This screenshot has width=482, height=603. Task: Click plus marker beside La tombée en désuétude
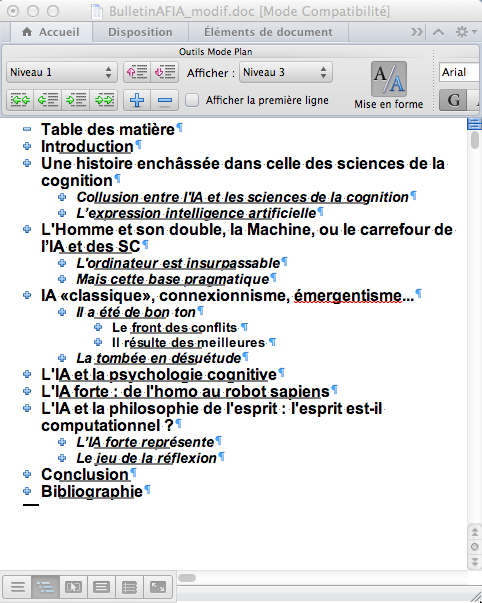point(62,358)
